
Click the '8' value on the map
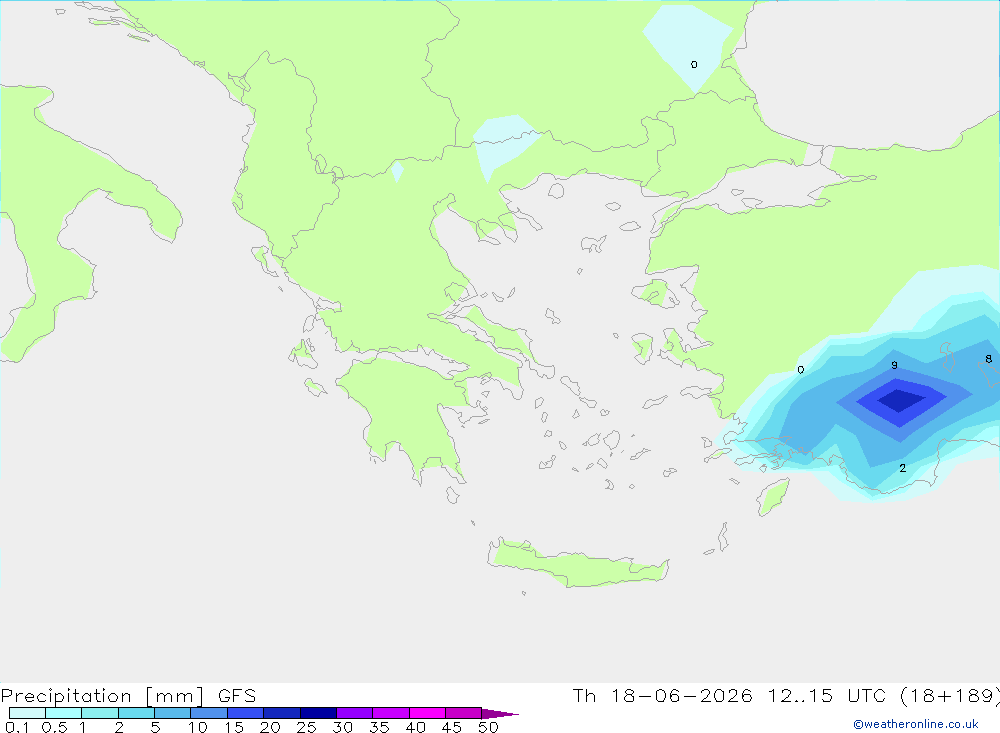coord(989,359)
